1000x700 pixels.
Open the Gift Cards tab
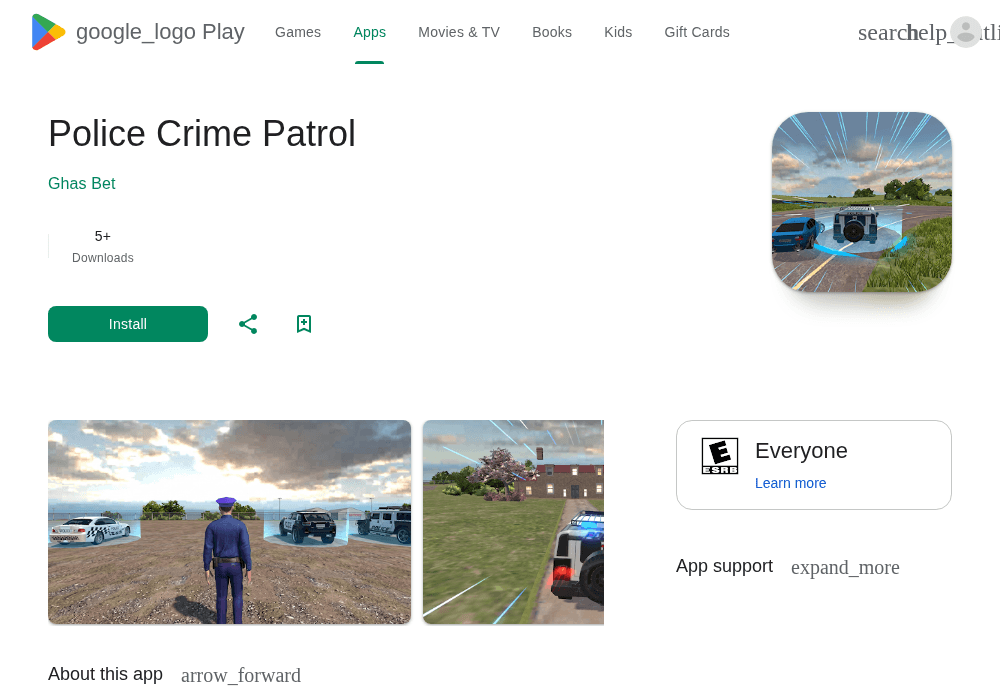(x=697, y=32)
